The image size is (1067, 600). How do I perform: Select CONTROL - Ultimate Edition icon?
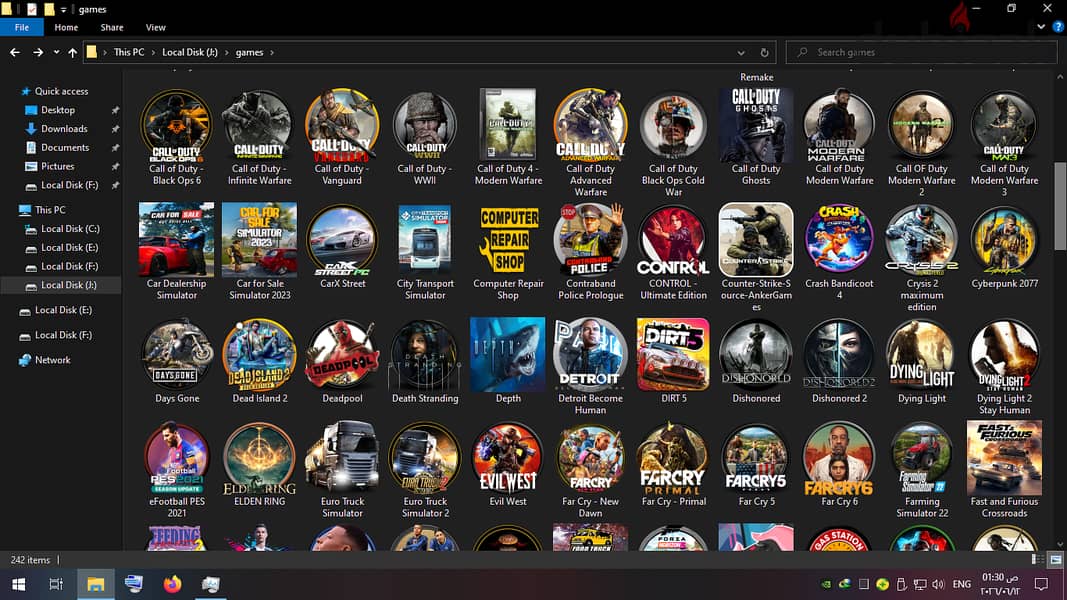[673, 239]
